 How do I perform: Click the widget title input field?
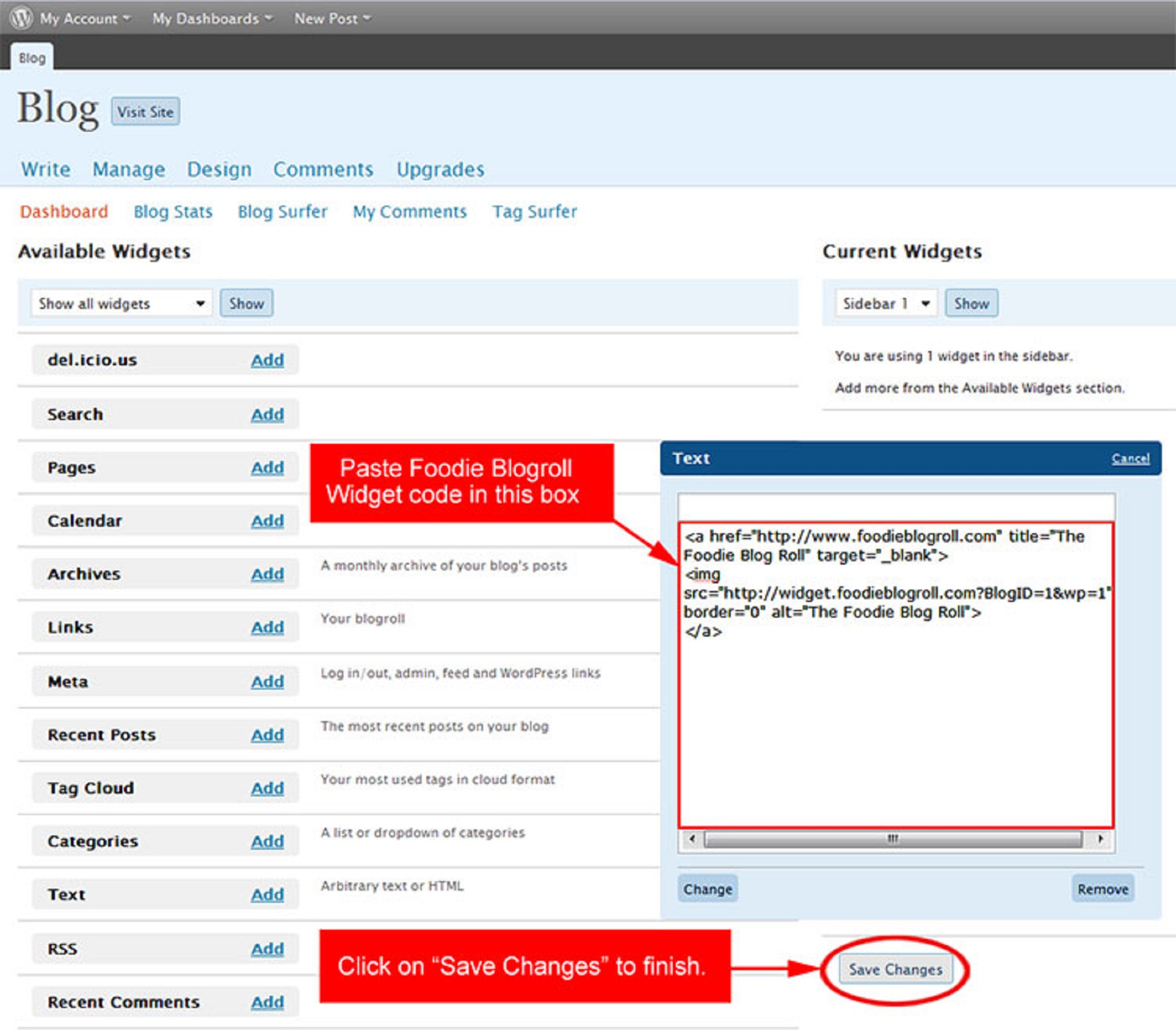pos(895,507)
